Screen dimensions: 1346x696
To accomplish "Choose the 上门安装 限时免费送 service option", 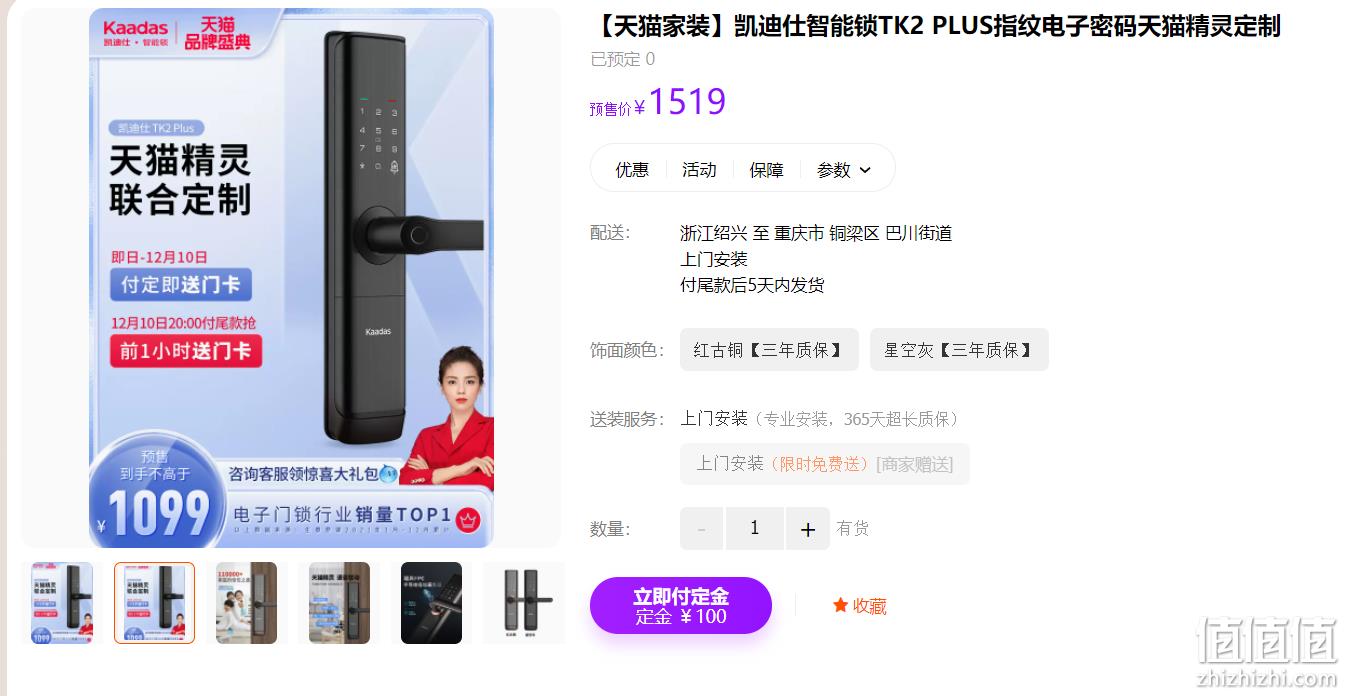I will click(825, 464).
